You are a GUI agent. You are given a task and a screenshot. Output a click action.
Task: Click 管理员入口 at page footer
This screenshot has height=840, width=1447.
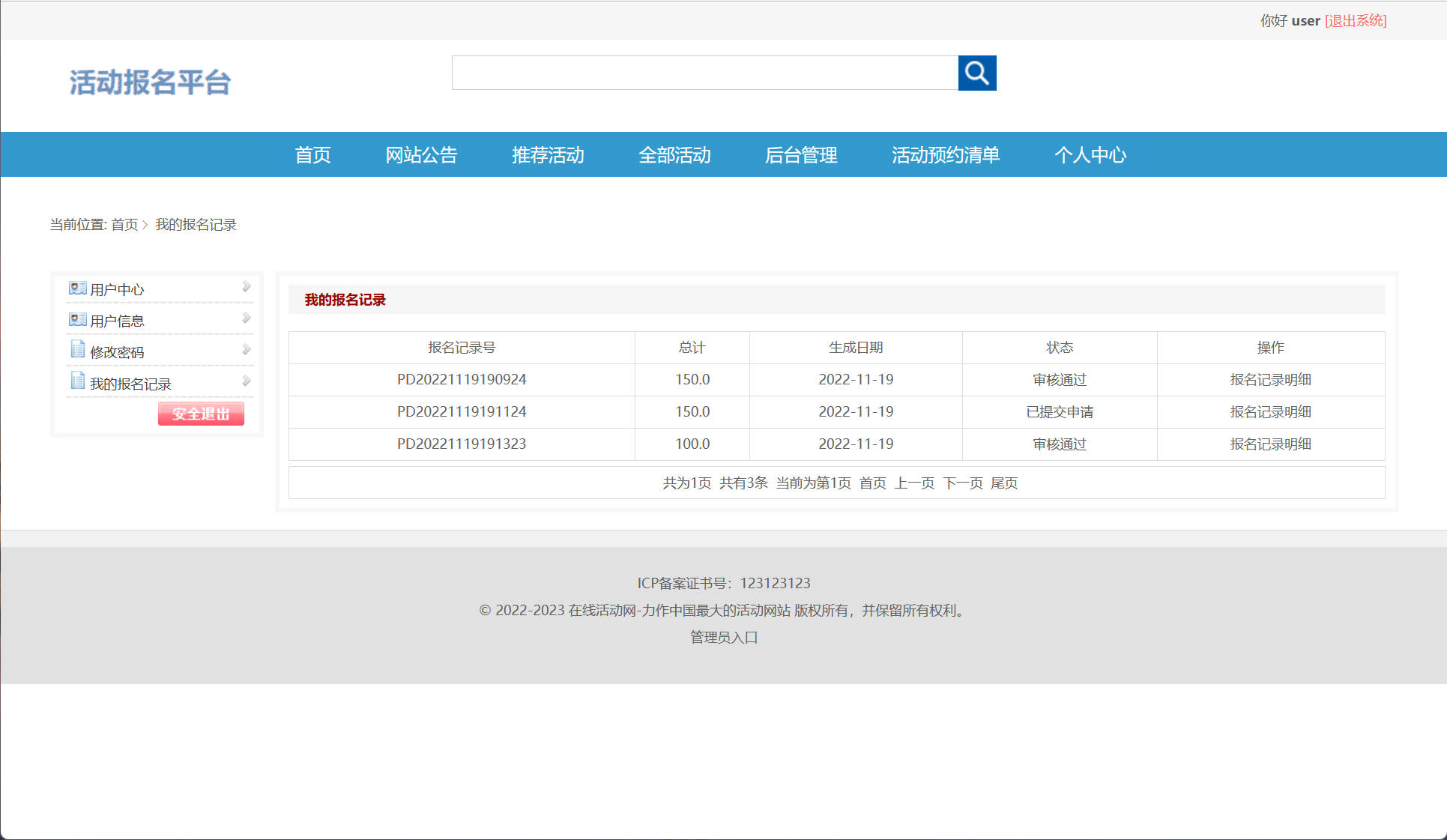(x=722, y=638)
